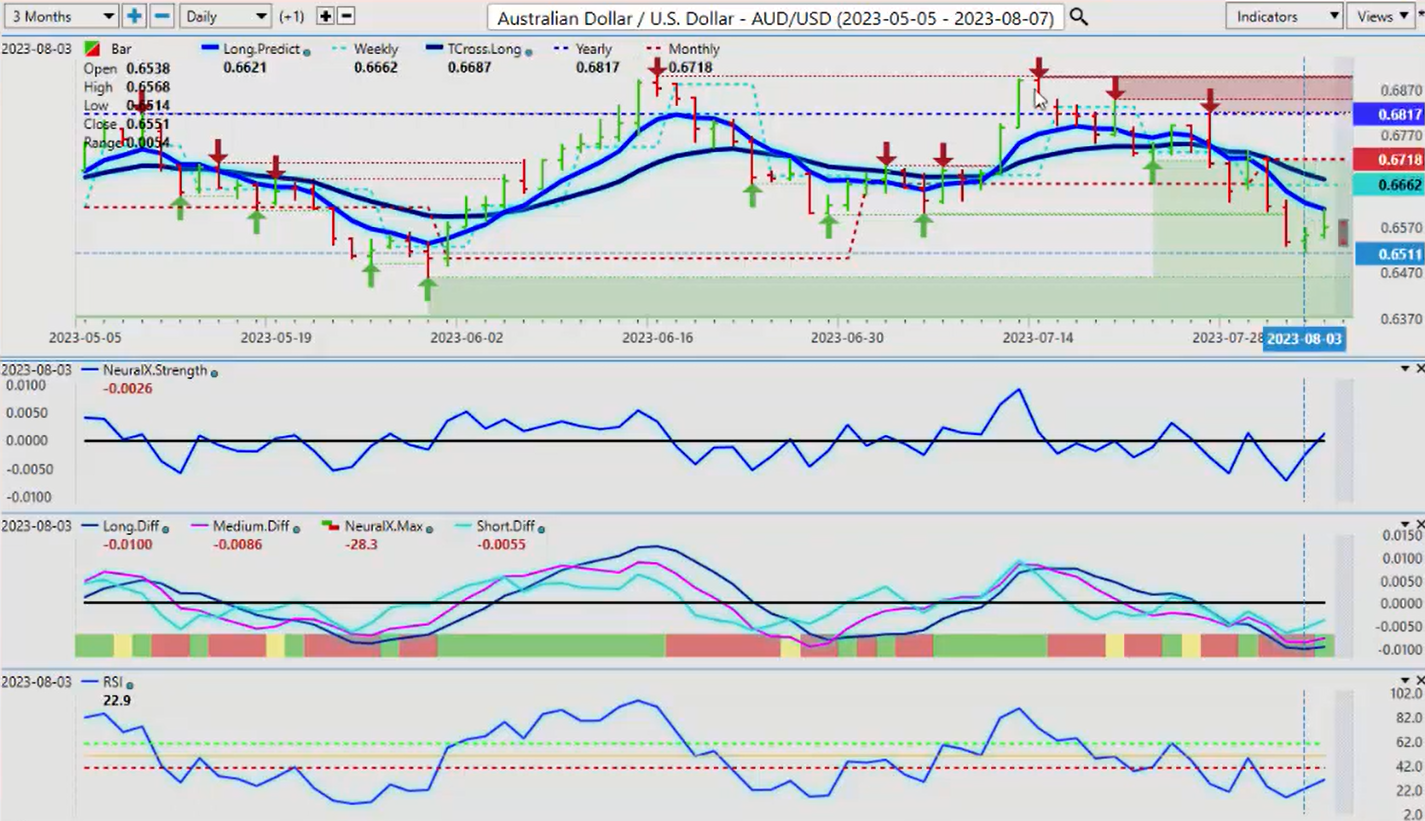Click the Monthly value 0.6718 in legend

[x=690, y=68]
